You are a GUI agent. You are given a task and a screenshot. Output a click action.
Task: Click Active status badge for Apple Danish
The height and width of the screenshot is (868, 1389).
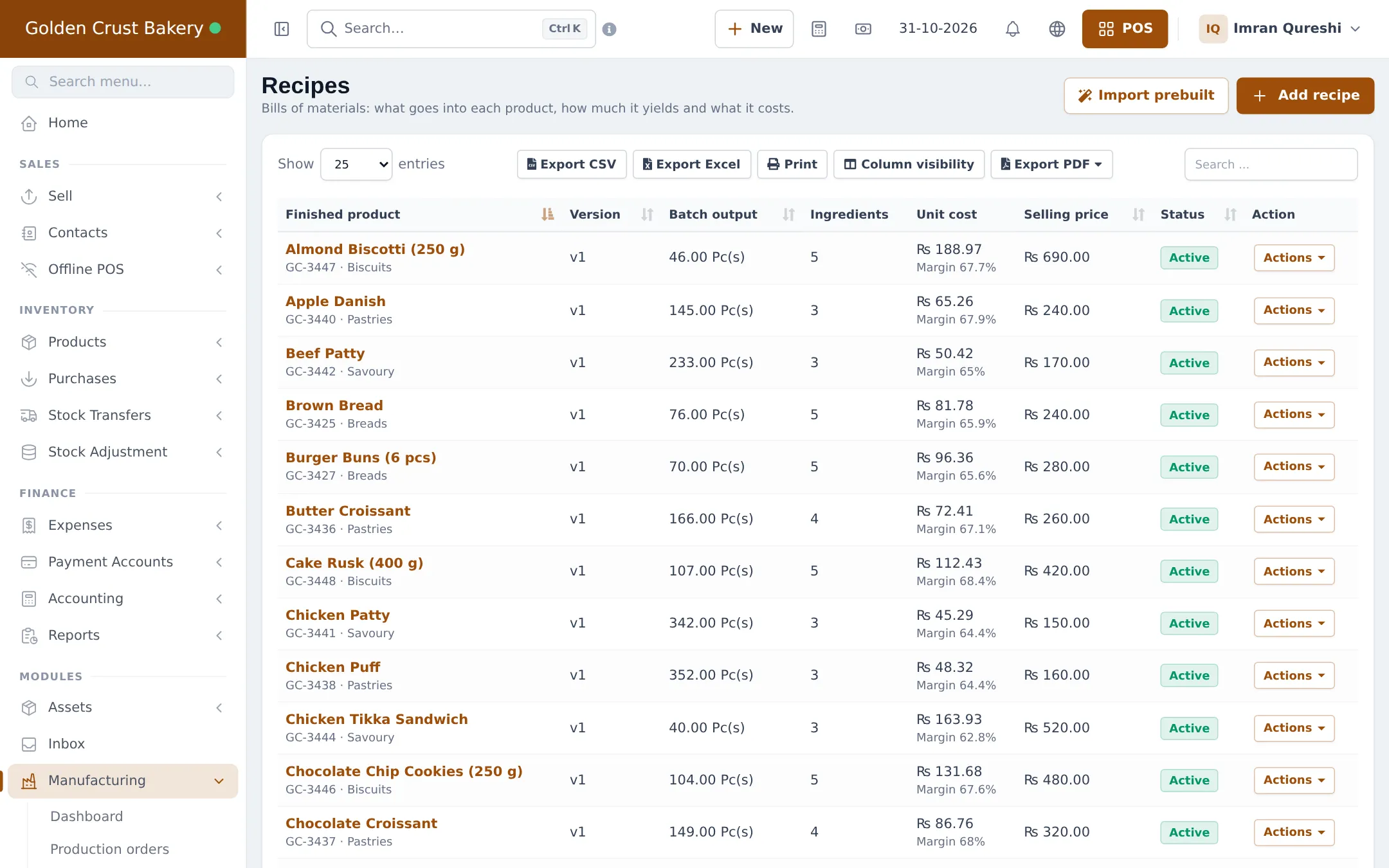(1189, 311)
